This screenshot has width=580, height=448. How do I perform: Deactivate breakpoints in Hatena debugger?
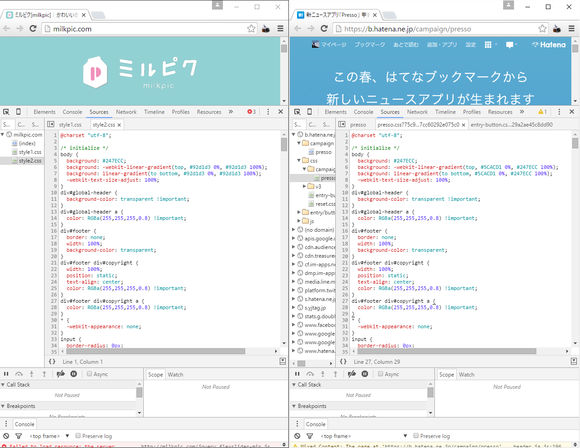point(352,374)
